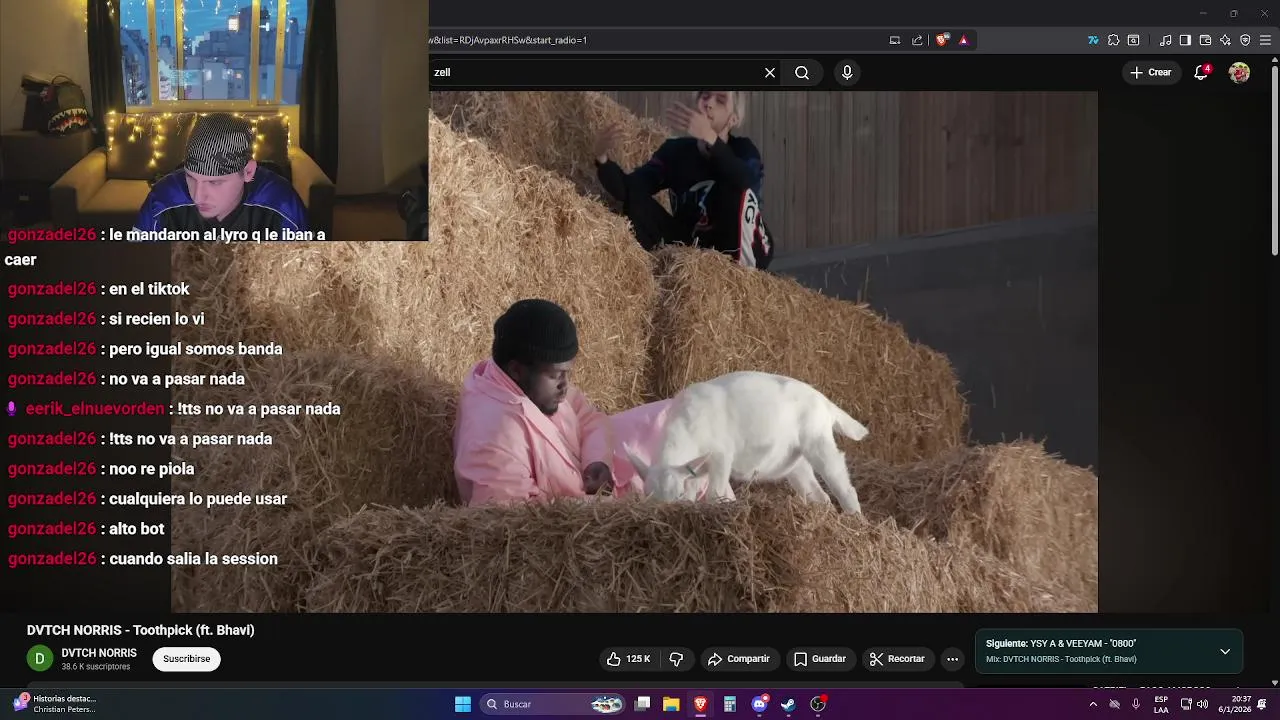Open the three-dot more actions menu
This screenshot has width=1280, height=720.
952,659
